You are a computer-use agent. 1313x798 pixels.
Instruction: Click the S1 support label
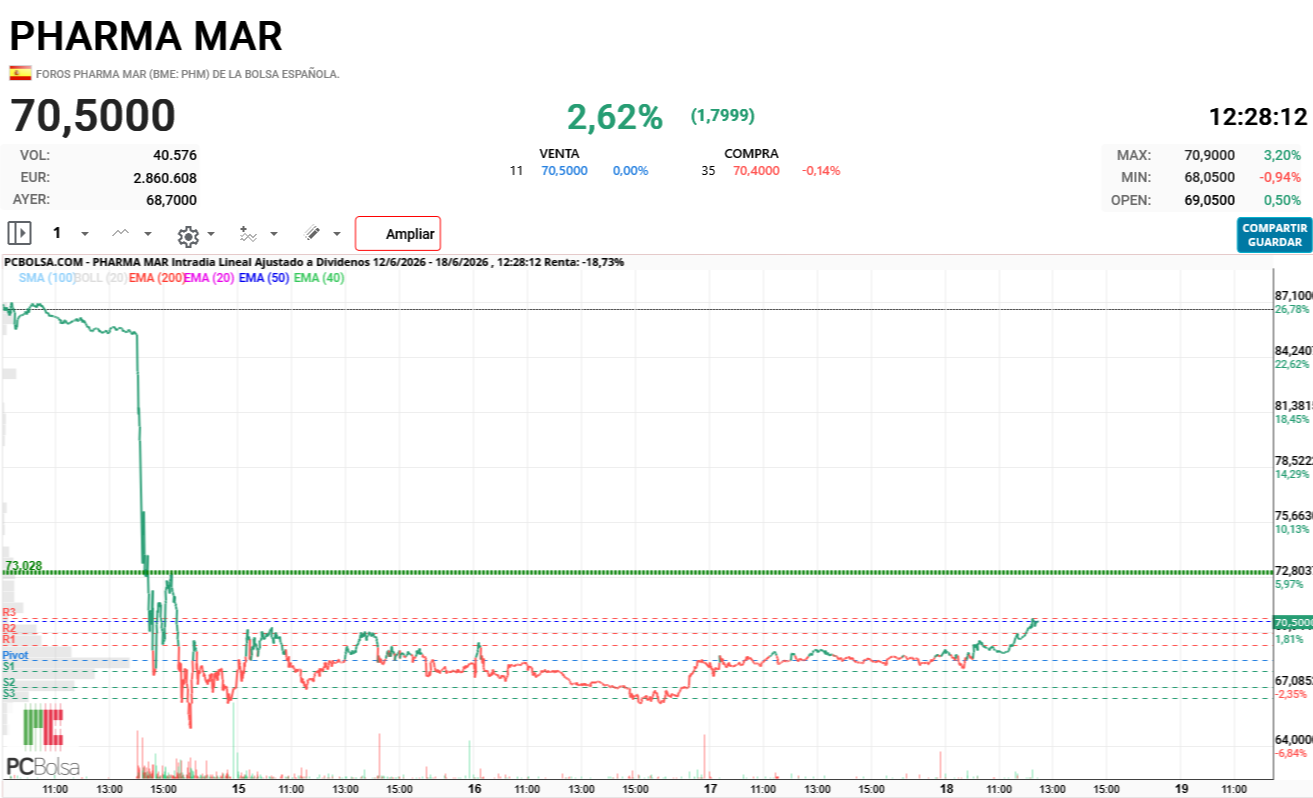(x=9, y=666)
